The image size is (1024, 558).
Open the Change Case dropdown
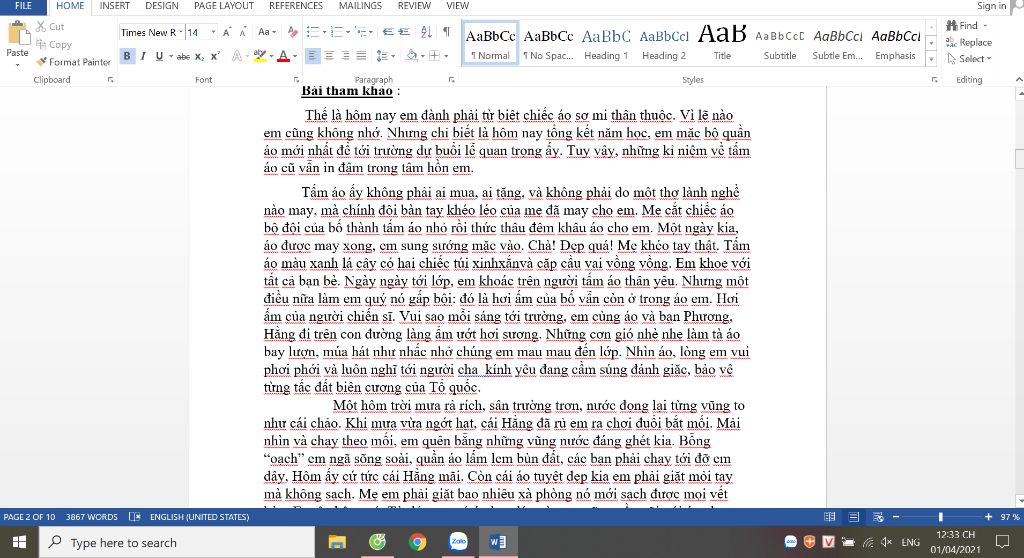tap(267, 32)
